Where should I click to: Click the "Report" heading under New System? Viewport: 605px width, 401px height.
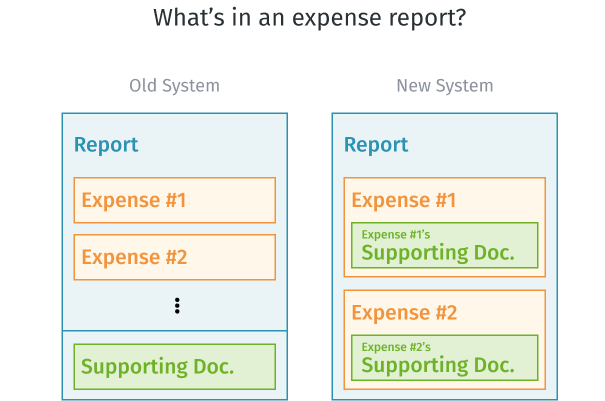pos(376,145)
